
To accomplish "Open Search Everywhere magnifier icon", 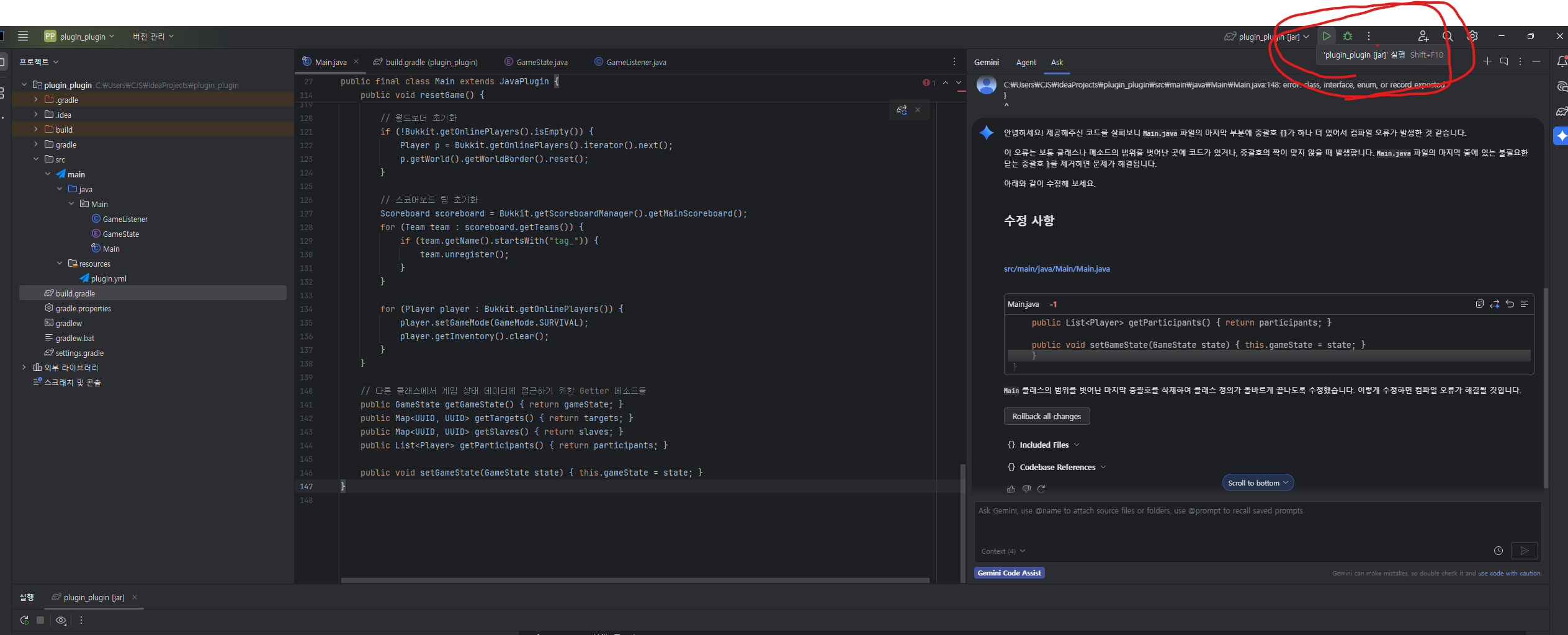I will 1448,37.
